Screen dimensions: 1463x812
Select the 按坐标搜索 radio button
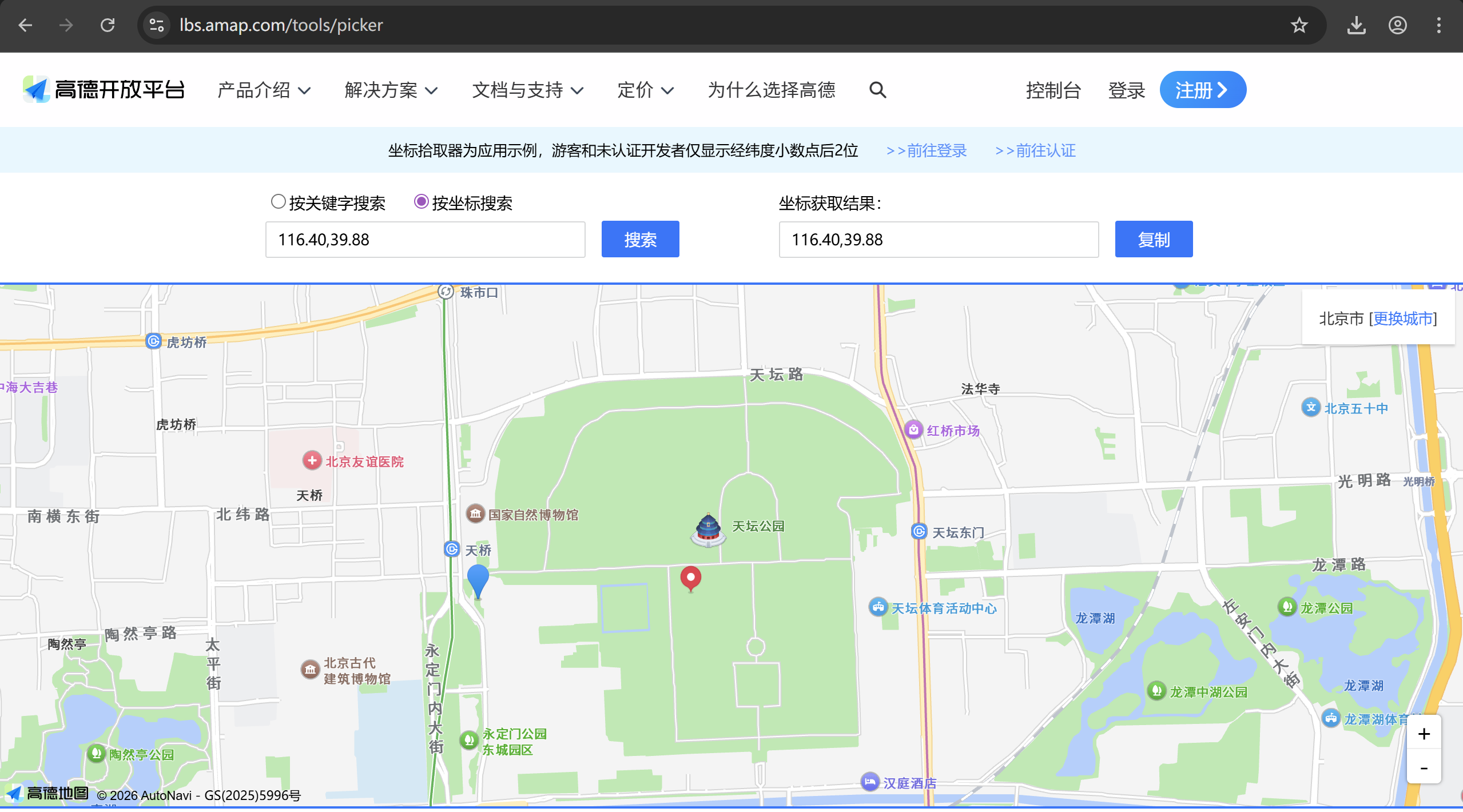pyautogui.click(x=421, y=202)
